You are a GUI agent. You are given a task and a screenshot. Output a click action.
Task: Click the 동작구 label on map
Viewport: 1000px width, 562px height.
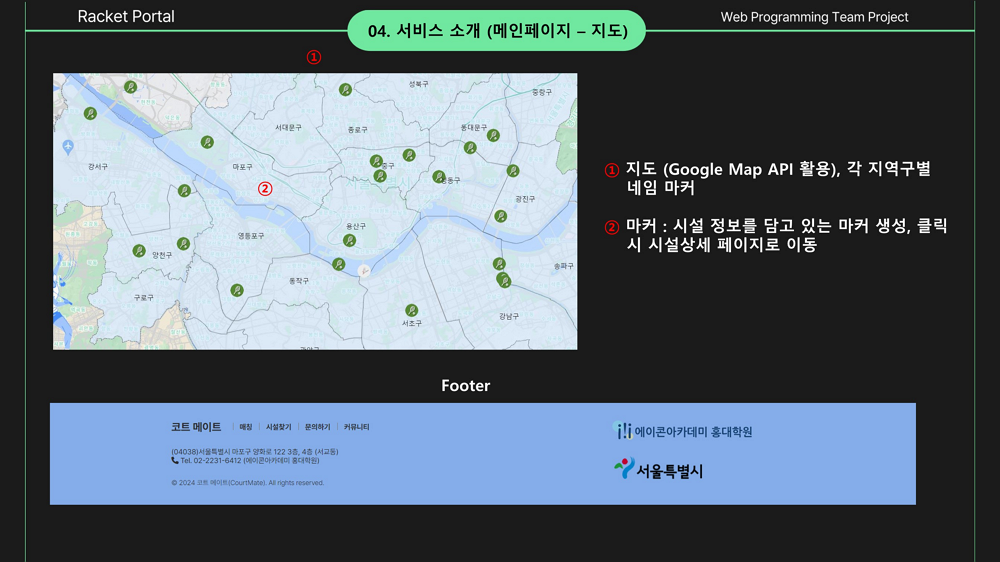click(x=298, y=281)
